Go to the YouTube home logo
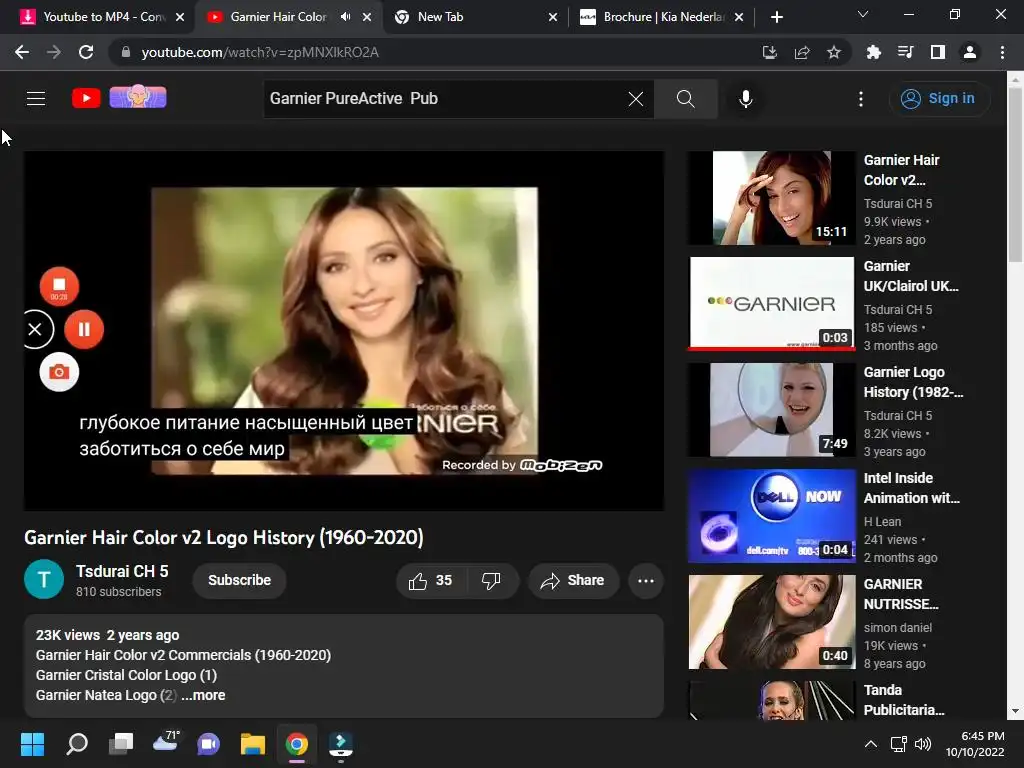This screenshot has height=768, width=1024. pyautogui.click(x=86, y=98)
